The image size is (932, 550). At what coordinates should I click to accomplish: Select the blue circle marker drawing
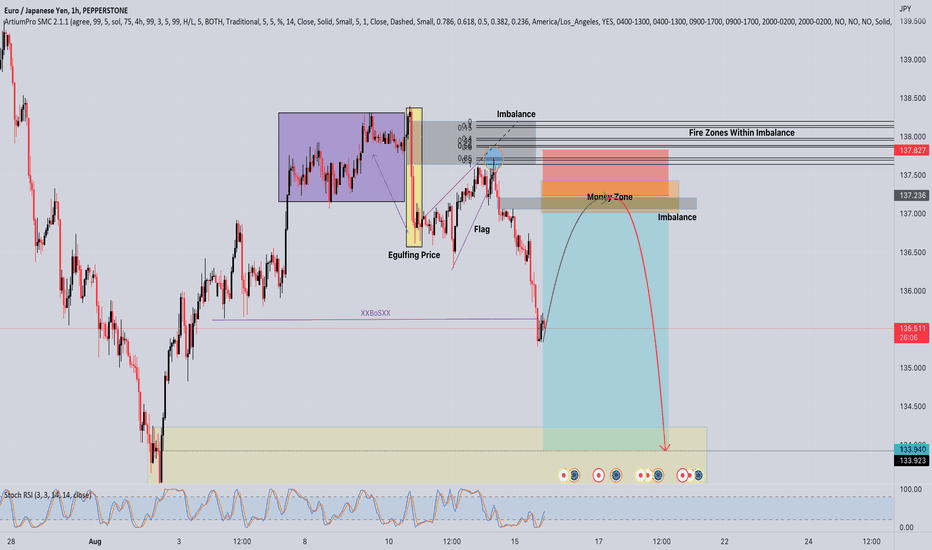point(493,158)
